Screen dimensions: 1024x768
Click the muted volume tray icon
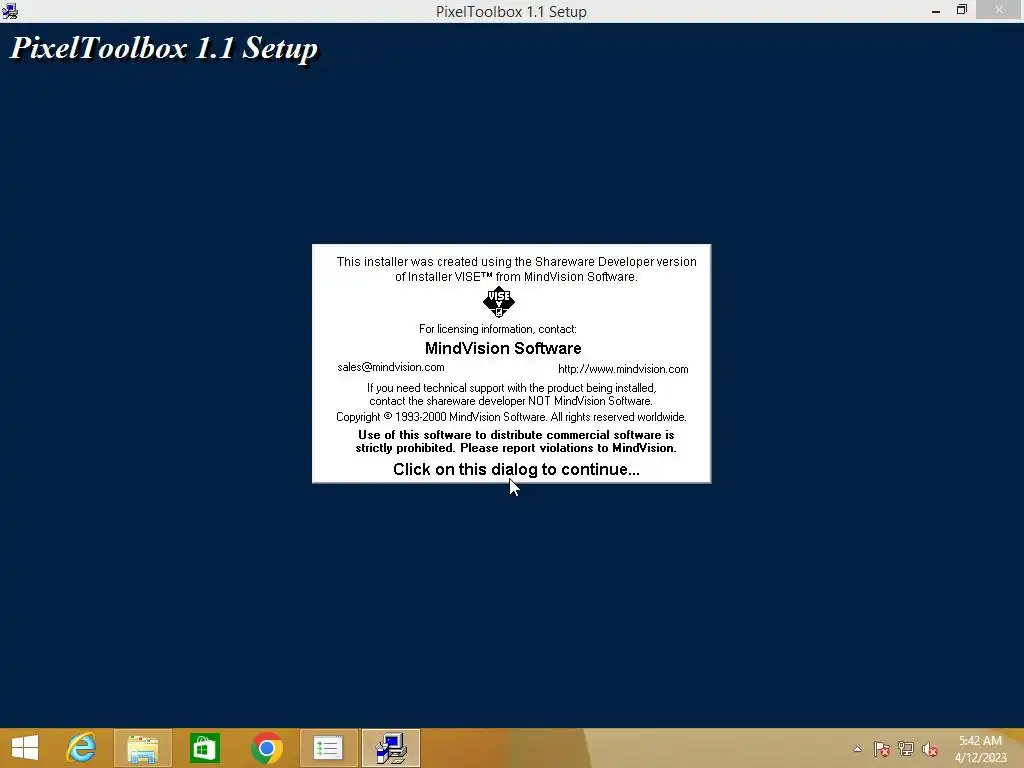929,749
